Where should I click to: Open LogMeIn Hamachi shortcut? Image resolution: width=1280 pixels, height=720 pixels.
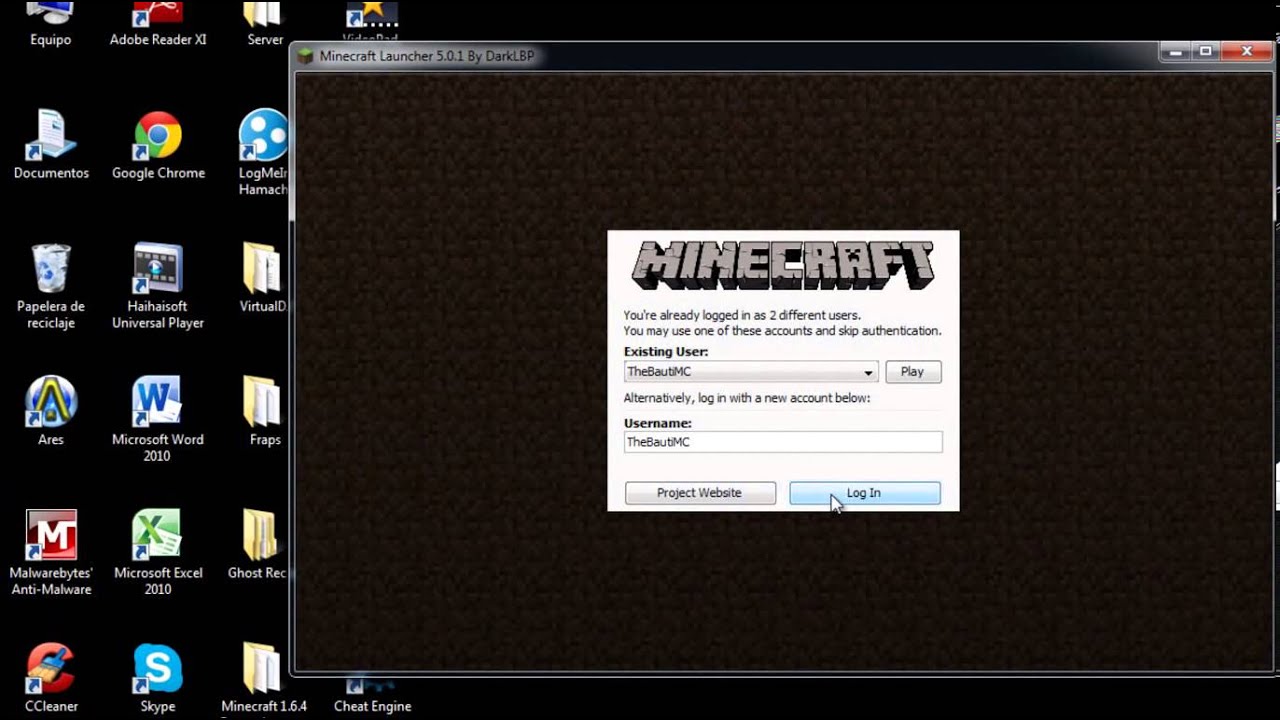coord(264,152)
